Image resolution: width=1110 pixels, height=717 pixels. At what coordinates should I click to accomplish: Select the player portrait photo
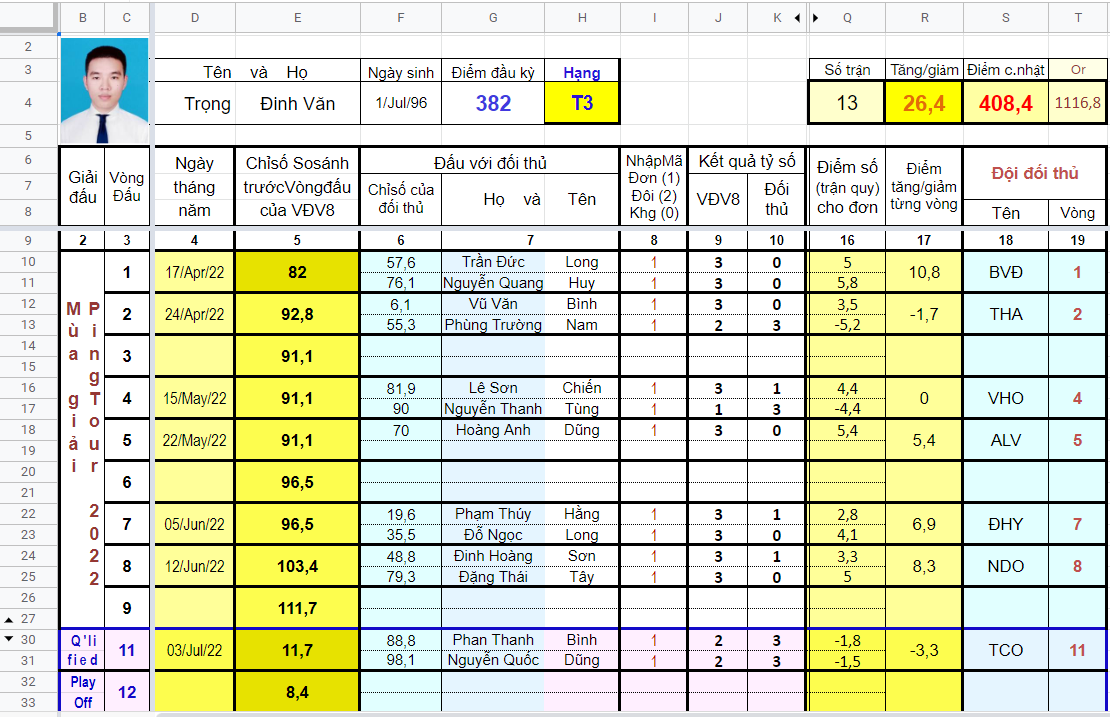pyautogui.click(x=105, y=91)
